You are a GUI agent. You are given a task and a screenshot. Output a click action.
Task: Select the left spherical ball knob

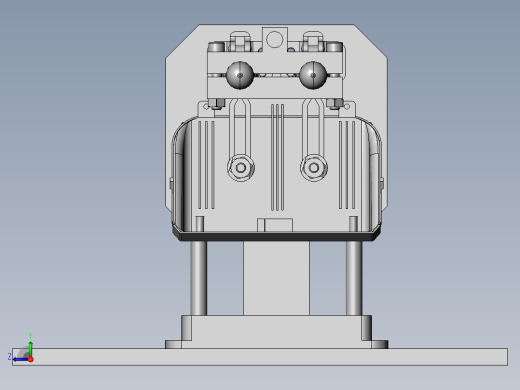[240, 75]
